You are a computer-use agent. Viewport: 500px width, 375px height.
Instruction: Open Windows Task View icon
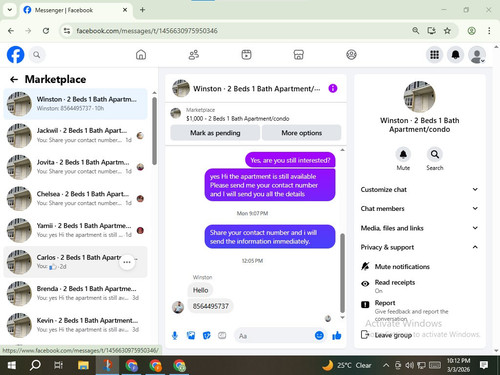pyautogui.click(x=58, y=365)
